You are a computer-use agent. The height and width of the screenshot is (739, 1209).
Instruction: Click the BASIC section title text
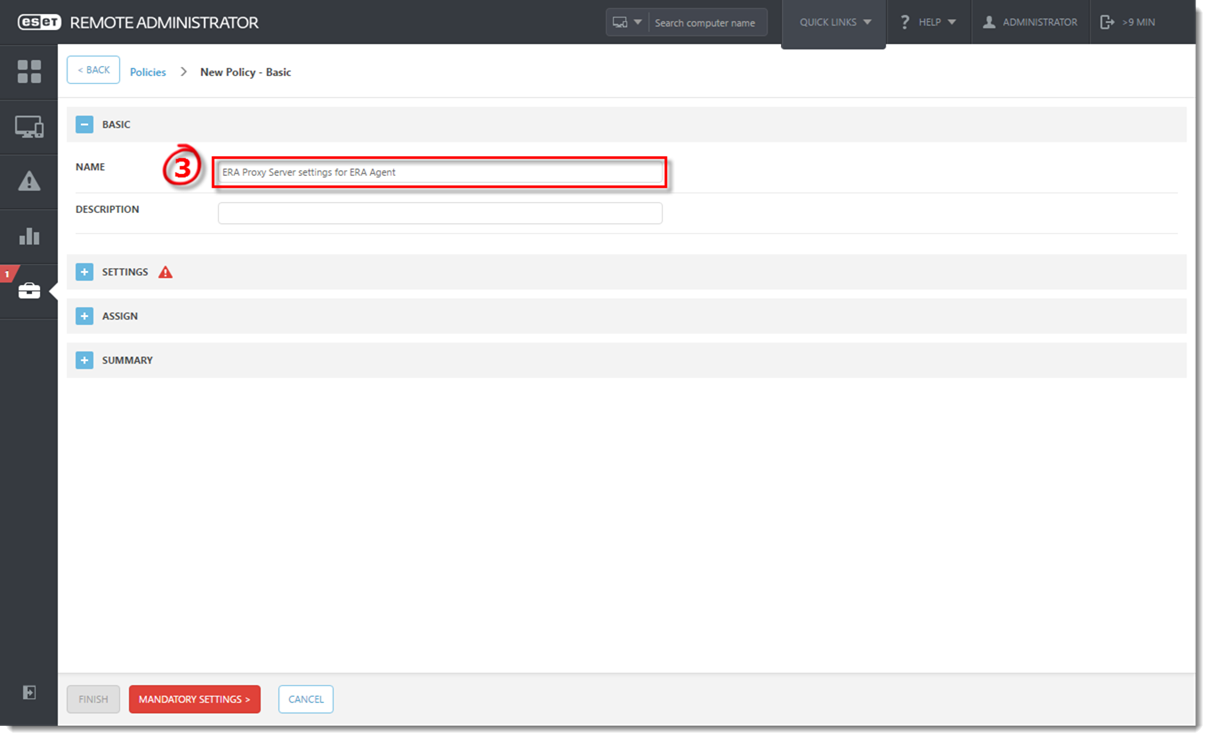[x=116, y=125]
